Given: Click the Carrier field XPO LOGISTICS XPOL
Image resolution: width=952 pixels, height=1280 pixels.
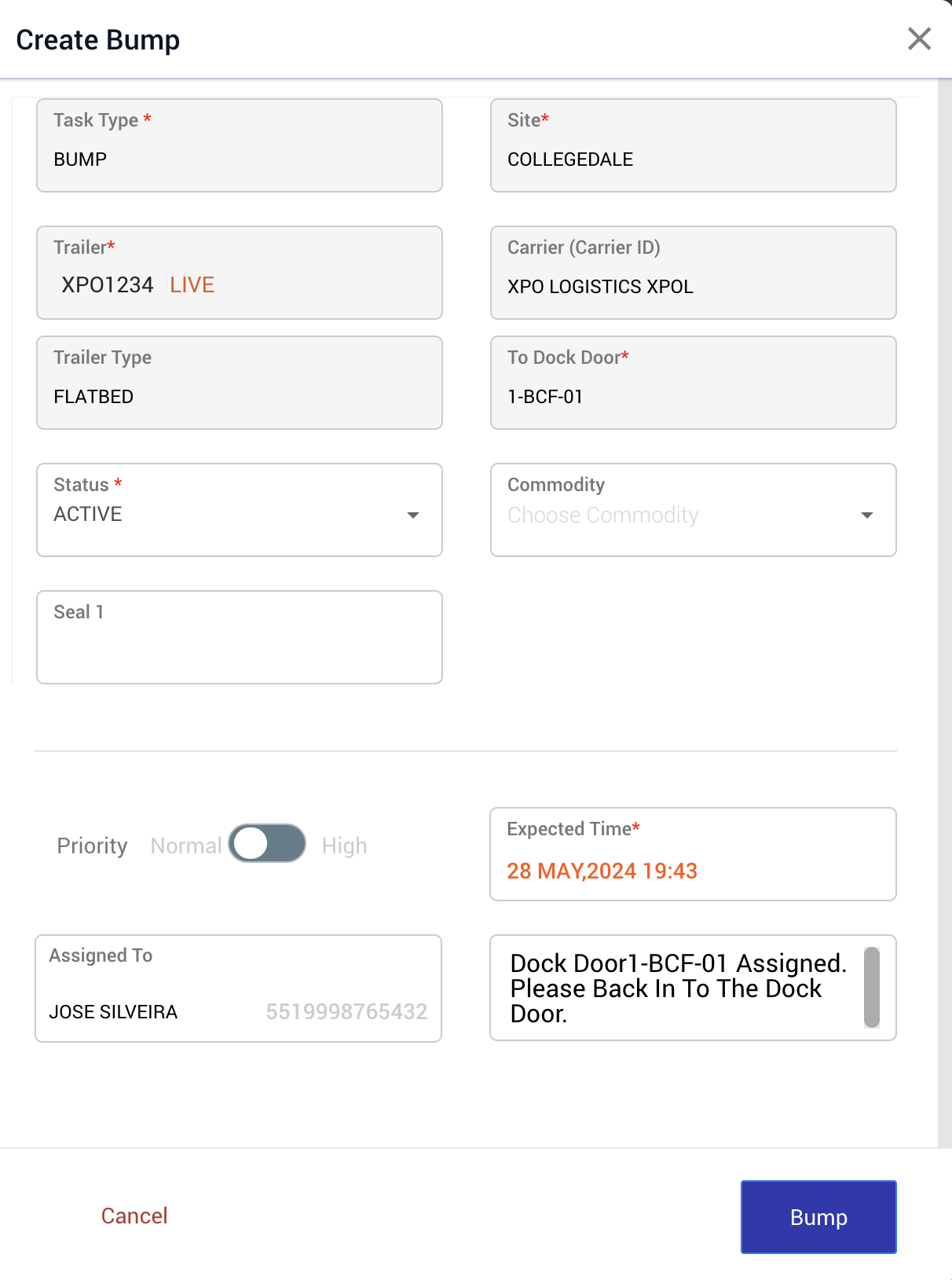Looking at the screenshot, I should coord(694,273).
